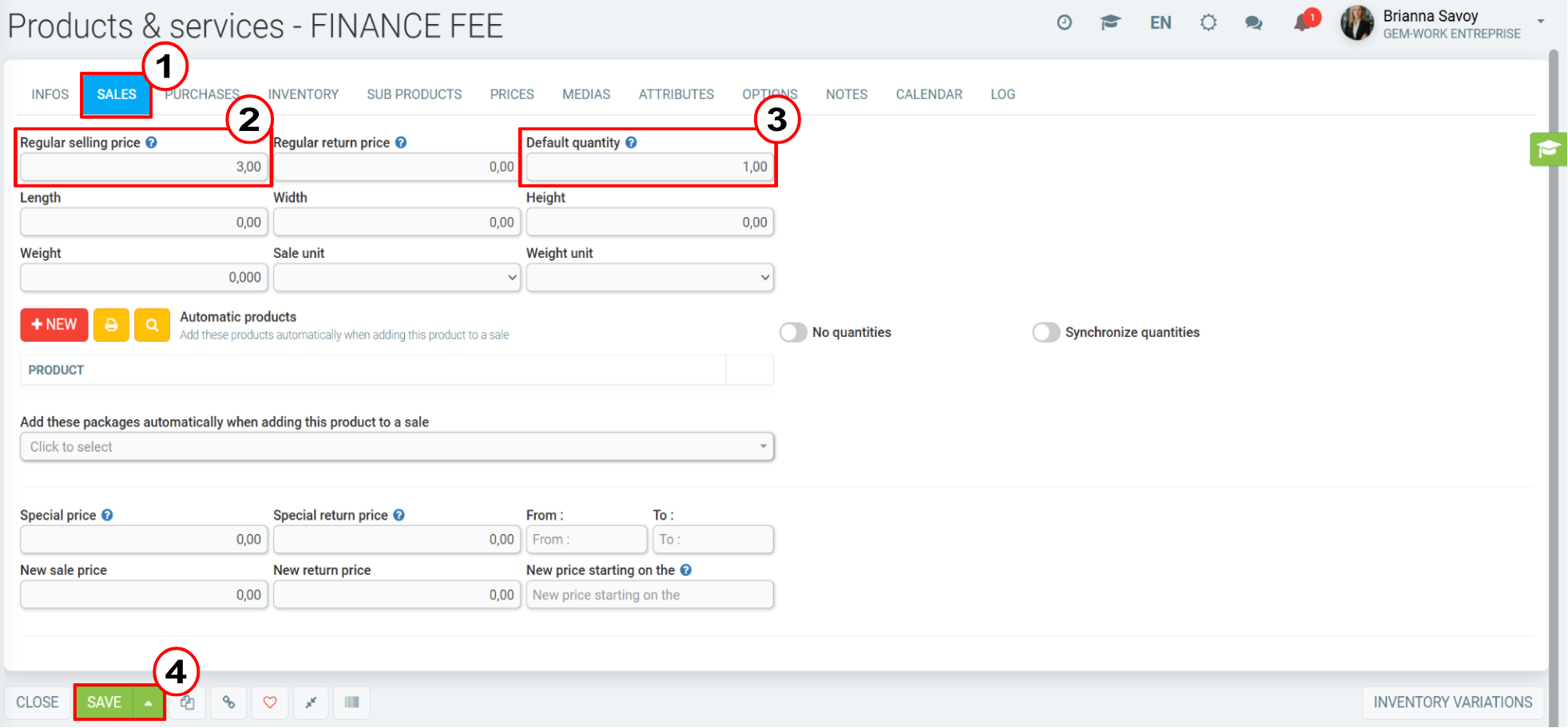The width and height of the screenshot is (1568, 728).
Task: Switch to the SALES tab
Action: [117, 94]
